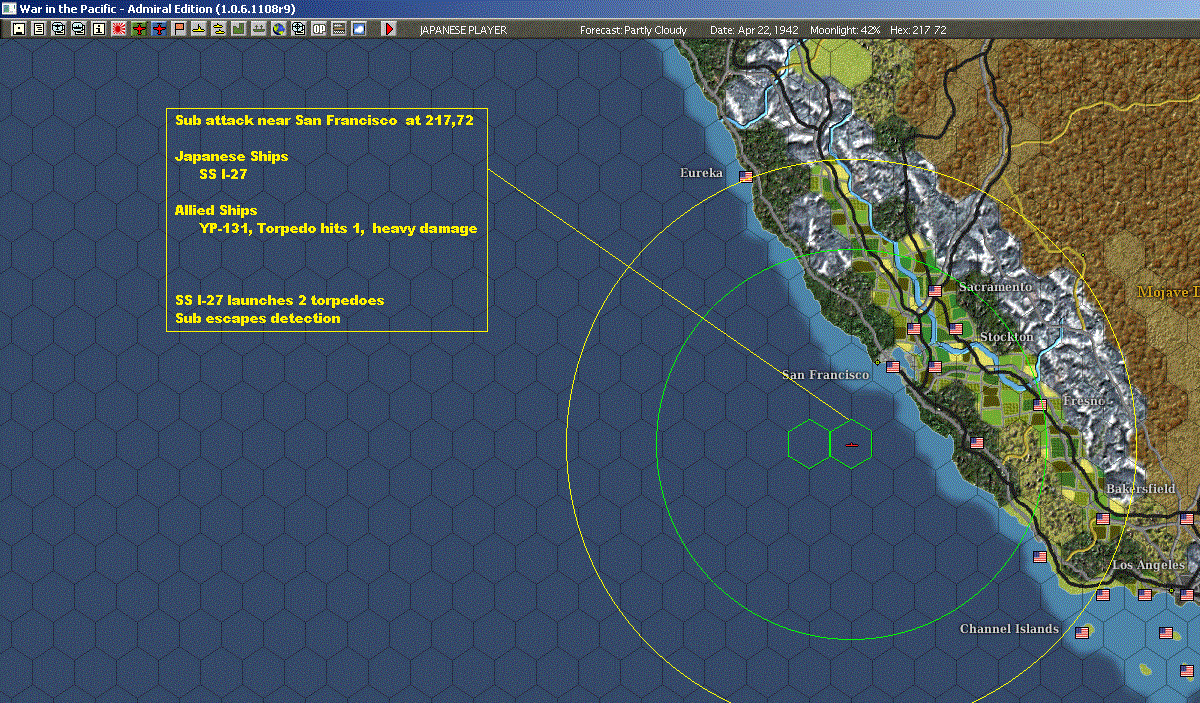Select the red plane on blue background icon
The width and height of the screenshot is (1200, 703).
[159, 29]
